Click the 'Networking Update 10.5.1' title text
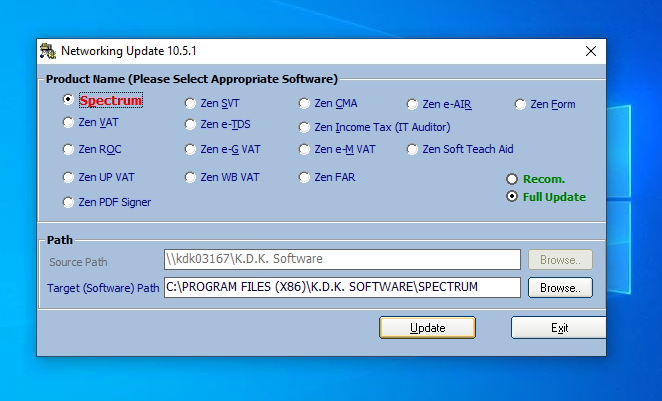 click(x=129, y=51)
